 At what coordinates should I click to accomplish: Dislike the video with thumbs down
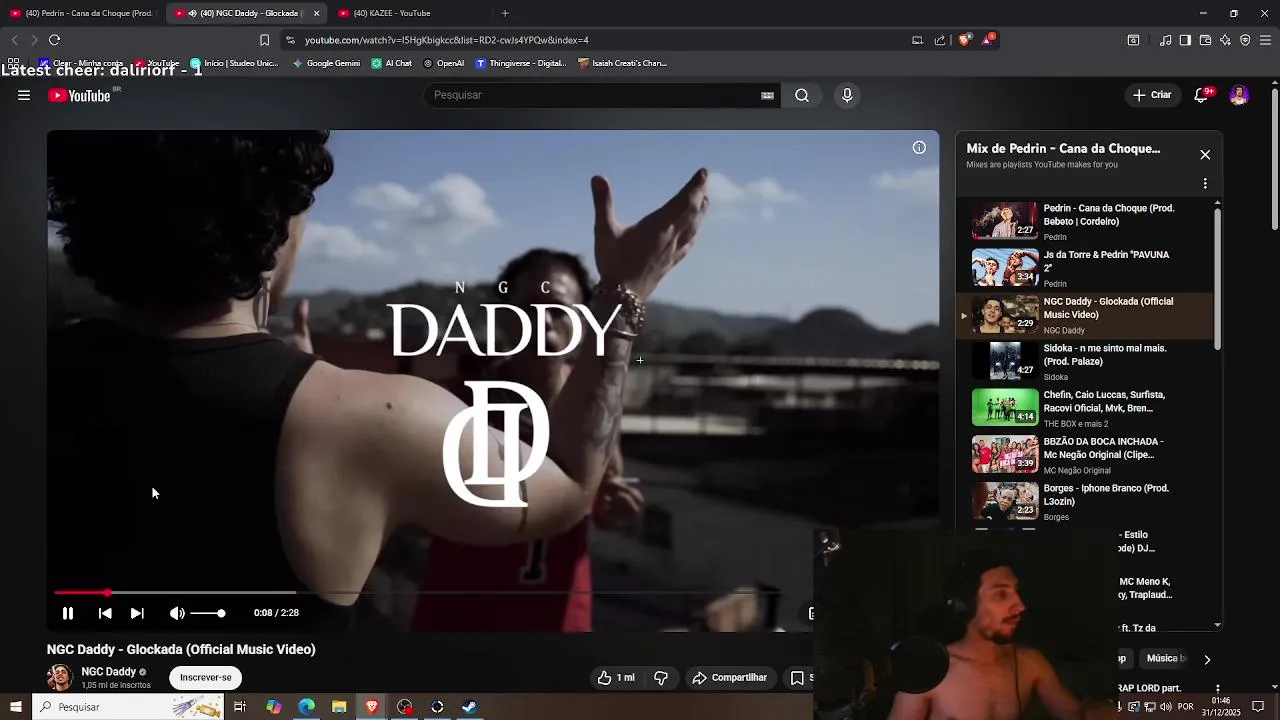pyautogui.click(x=661, y=678)
